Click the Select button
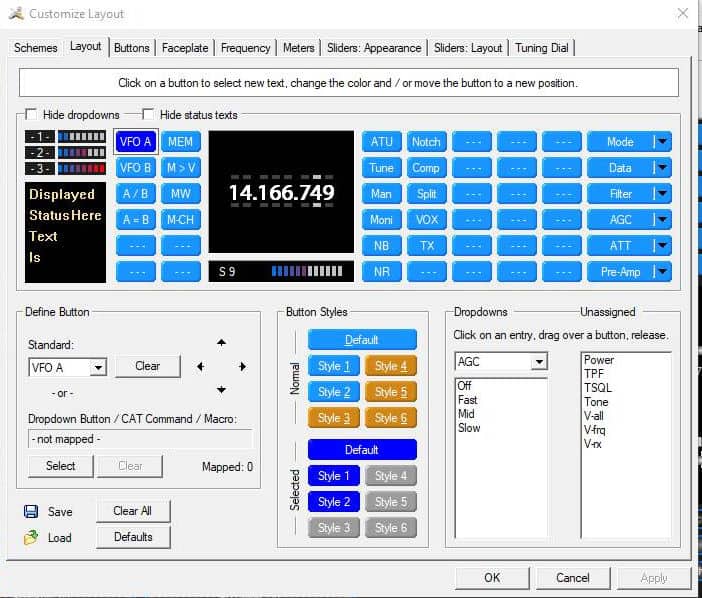Image resolution: width=702 pixels, height=598 pixels. (x=60, y=466)
